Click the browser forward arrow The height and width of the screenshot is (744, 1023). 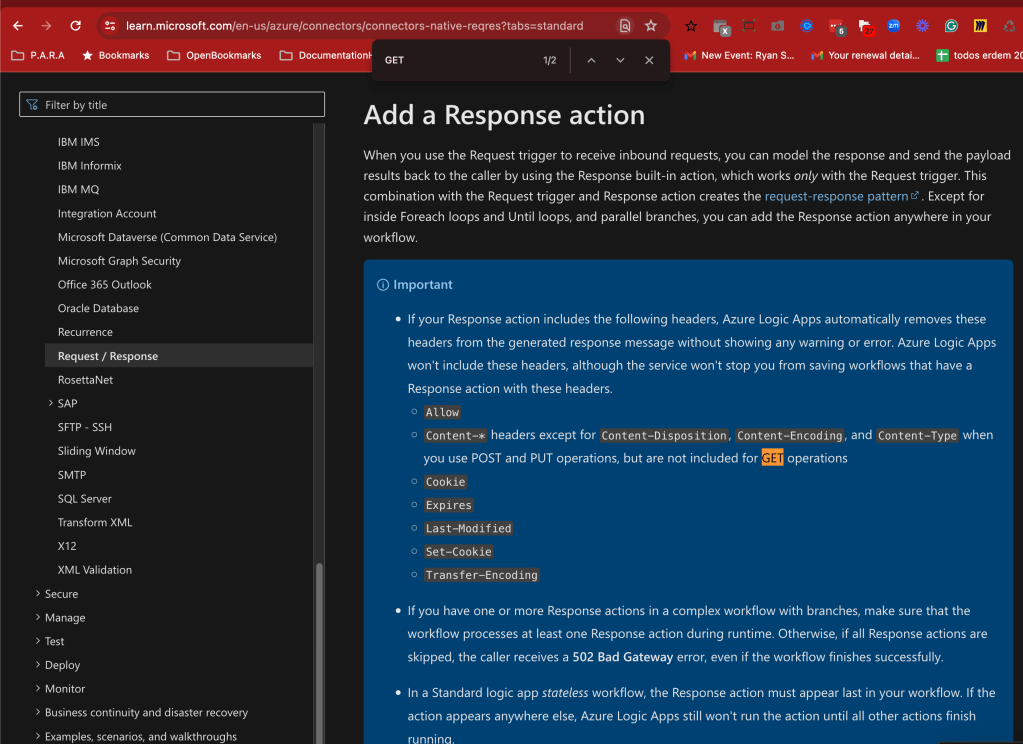coord(46,26)
